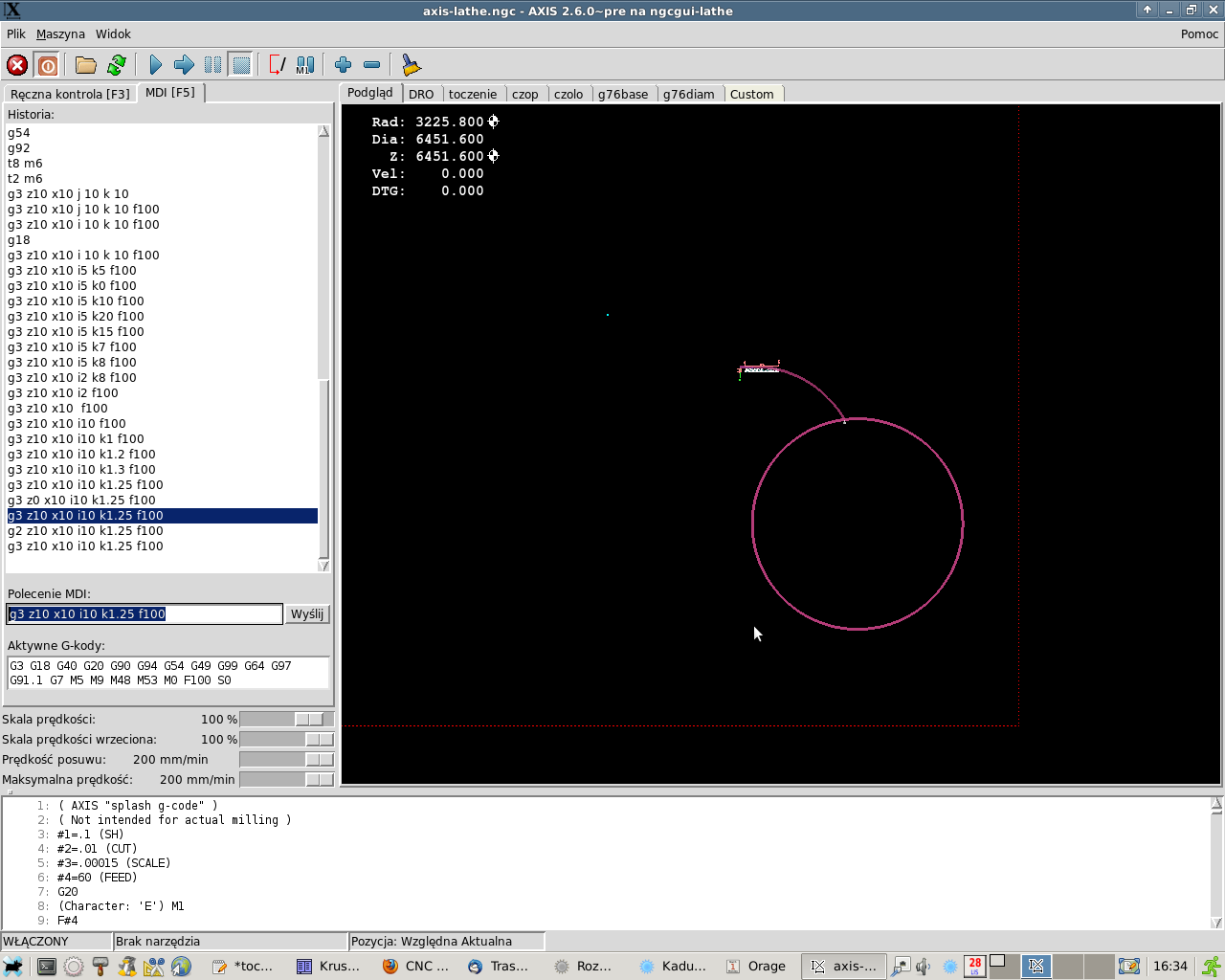Select the Podgląd preview tab

(x=370, y=93)
